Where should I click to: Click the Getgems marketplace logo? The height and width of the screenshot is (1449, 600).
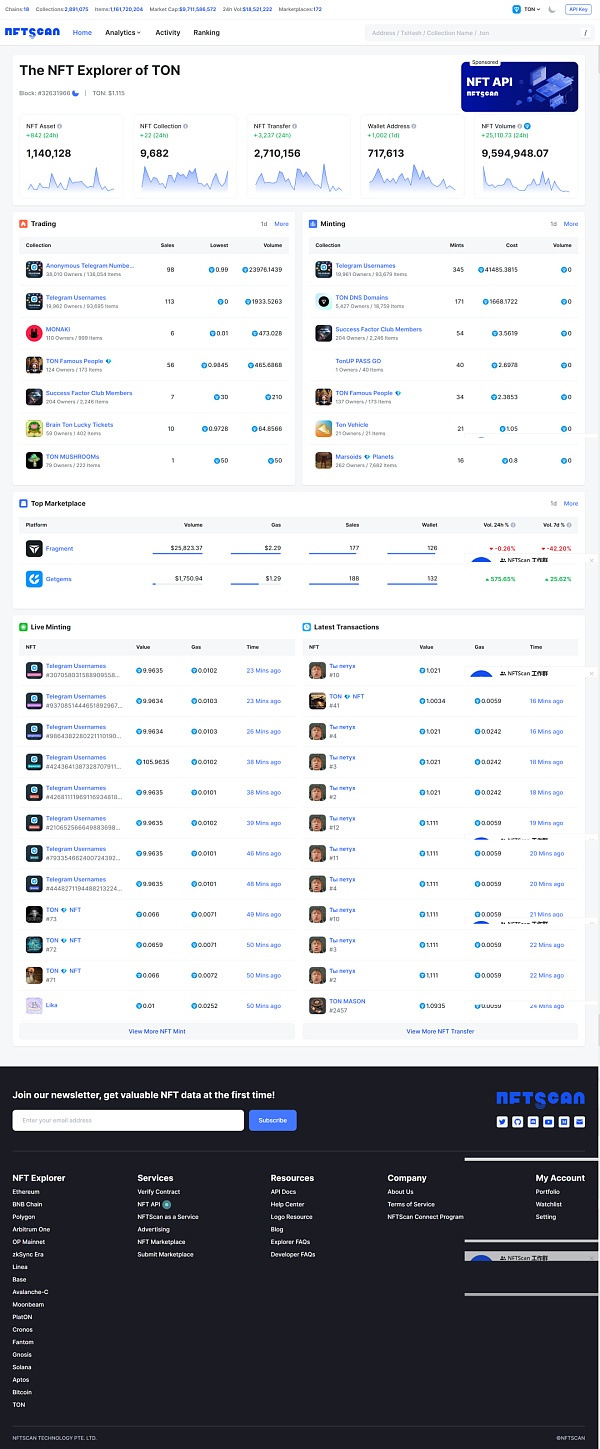point(34,579)
